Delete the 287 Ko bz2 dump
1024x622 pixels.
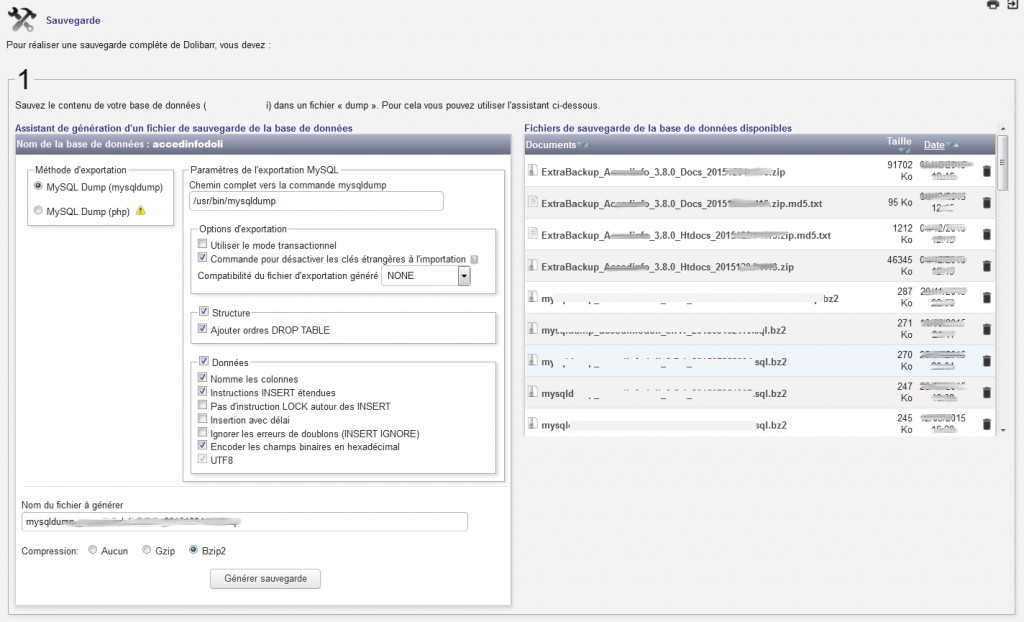[x=987, y=298]
